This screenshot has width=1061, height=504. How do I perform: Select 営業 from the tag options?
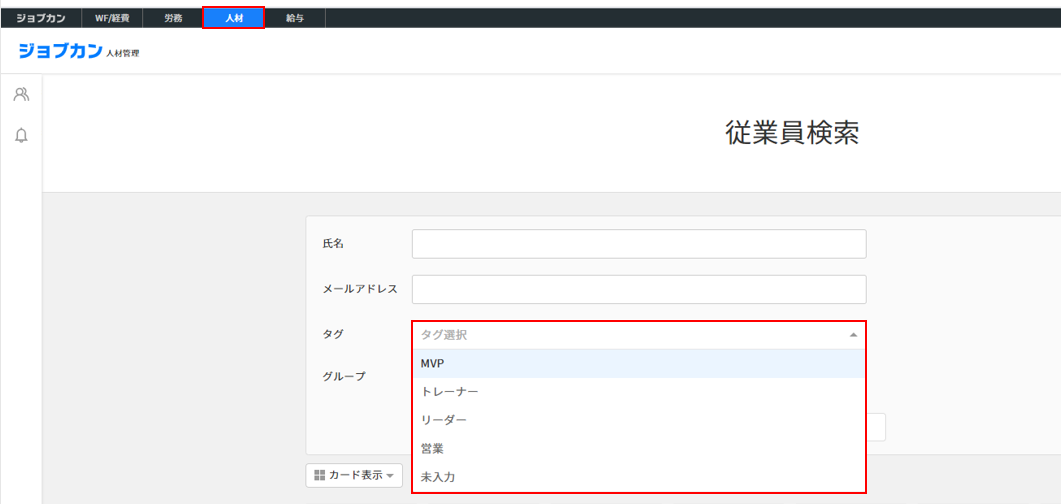[638, 449]
